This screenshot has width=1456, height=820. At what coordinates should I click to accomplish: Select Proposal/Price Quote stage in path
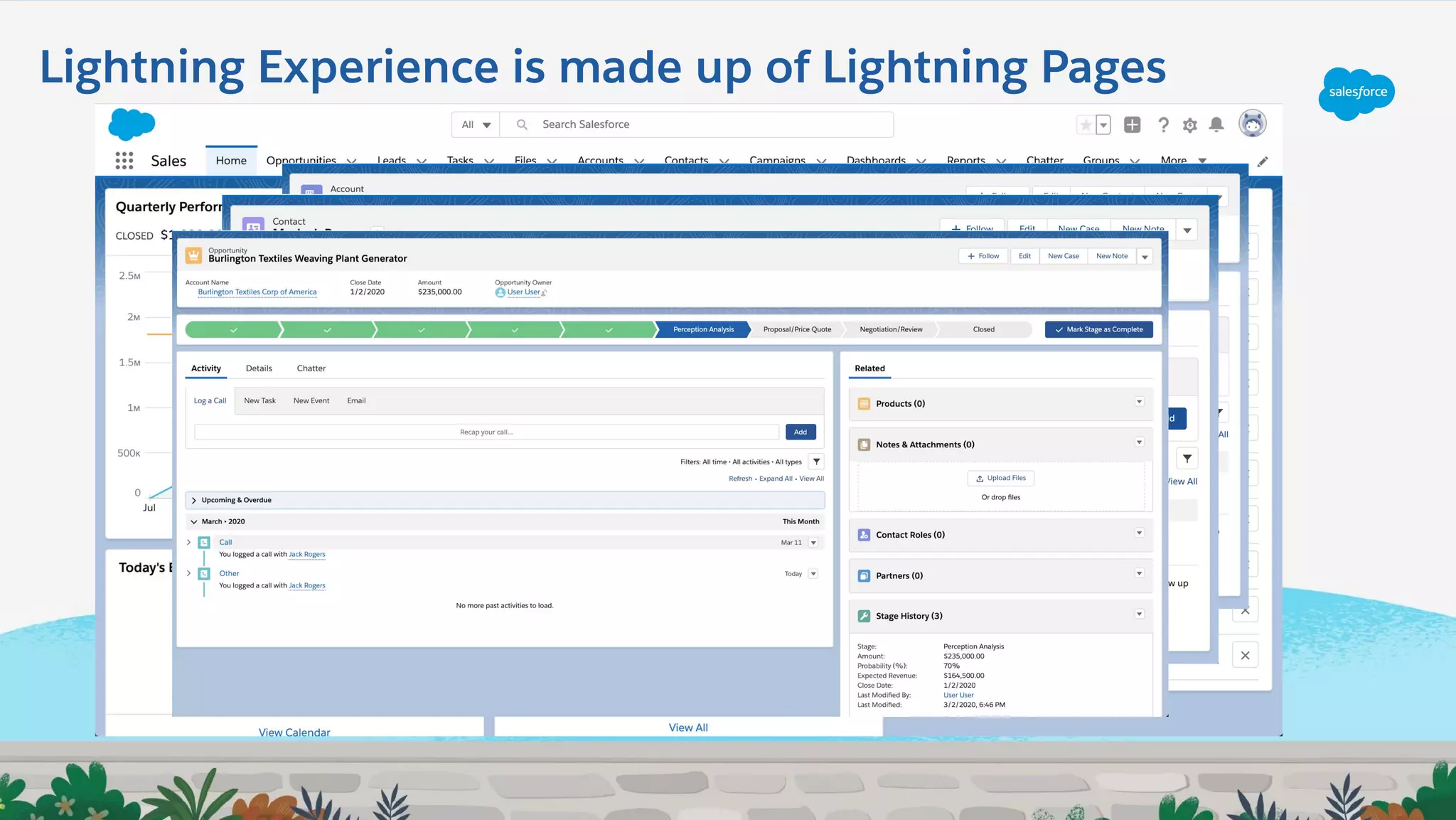point(796,329)
